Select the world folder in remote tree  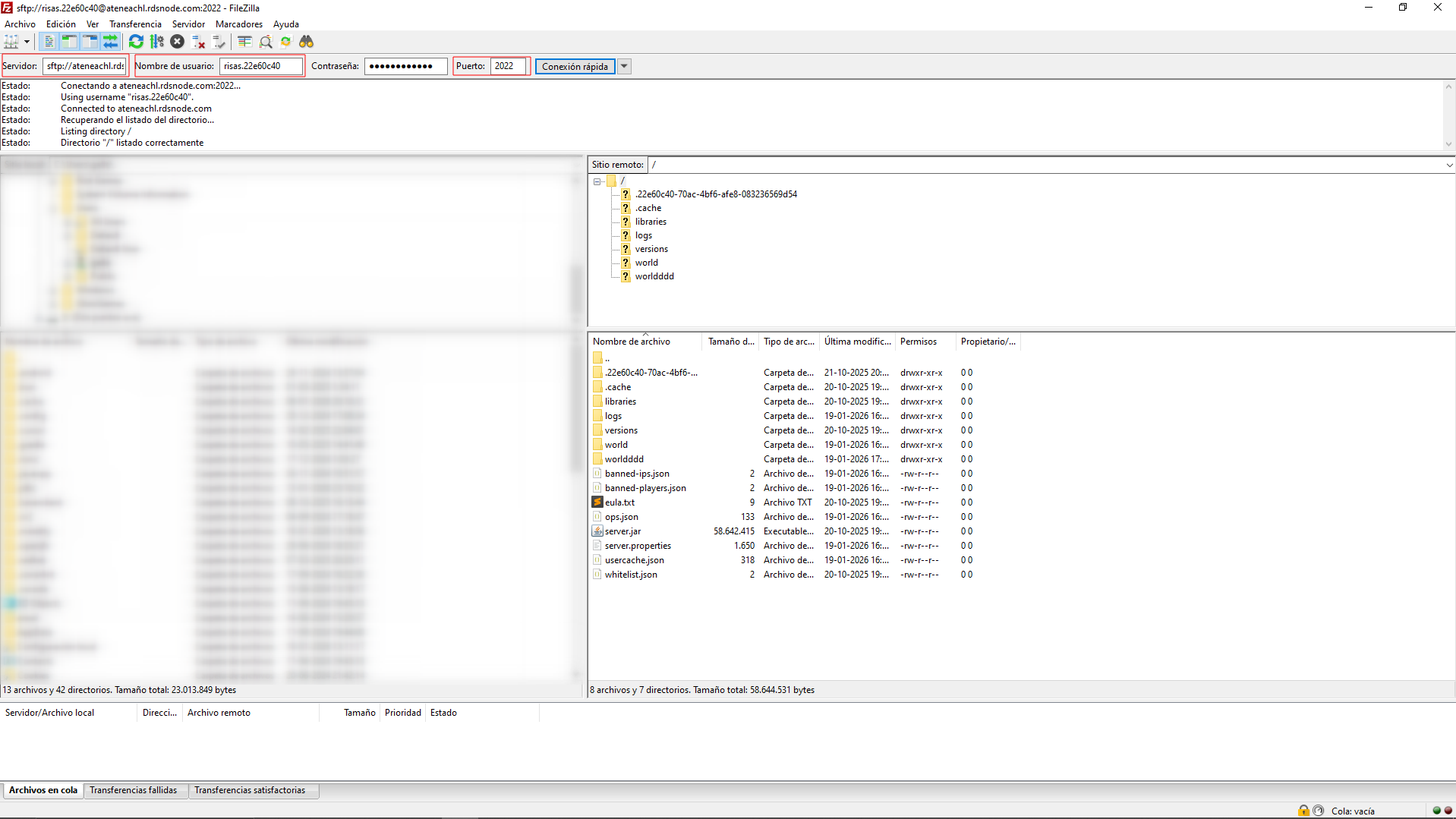pos(646,263)
